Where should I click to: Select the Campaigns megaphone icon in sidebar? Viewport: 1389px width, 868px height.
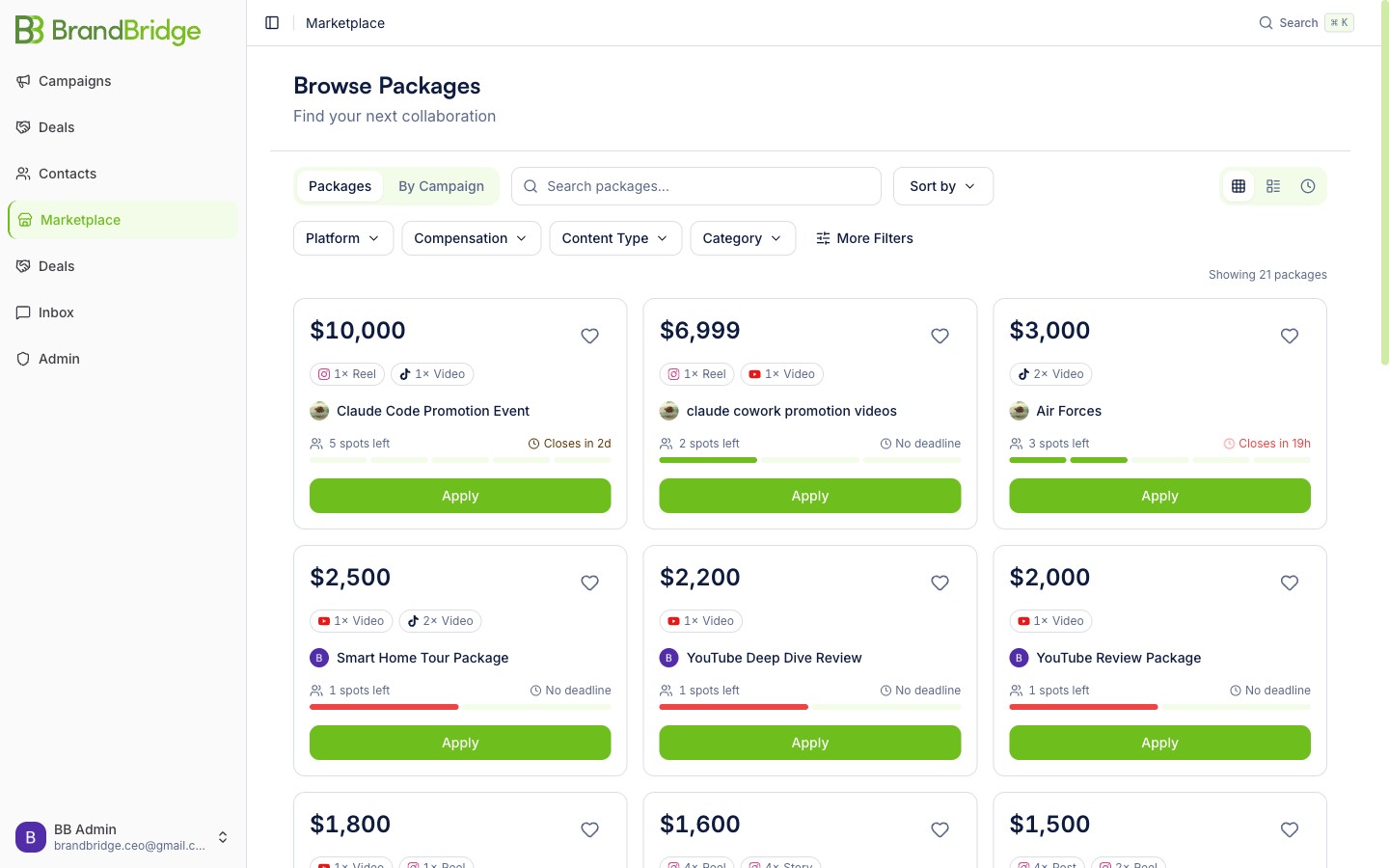point(23,81)
